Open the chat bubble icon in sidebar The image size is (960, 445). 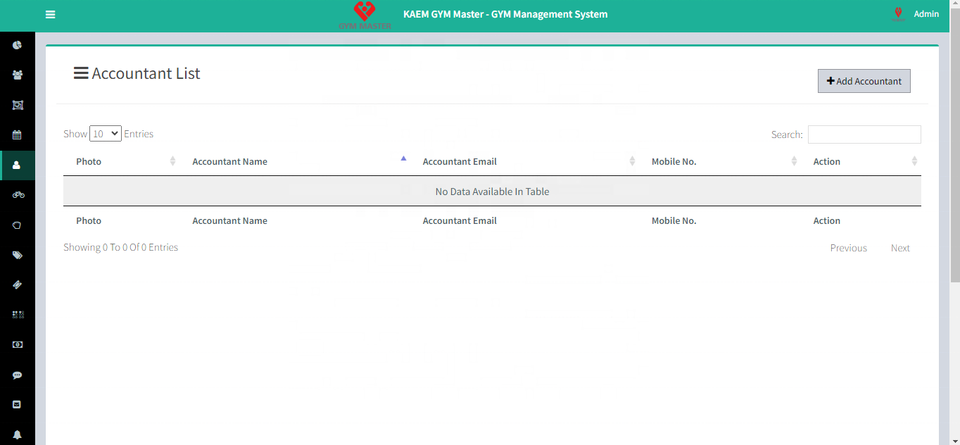click(17, 375)
